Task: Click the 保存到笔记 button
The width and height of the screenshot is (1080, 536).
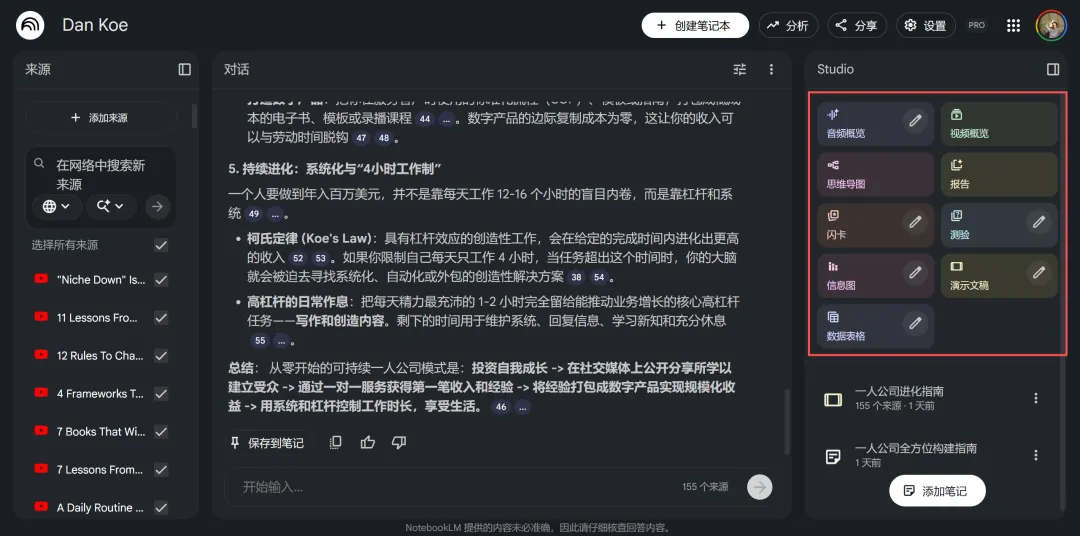Action: tap(267, 443)
